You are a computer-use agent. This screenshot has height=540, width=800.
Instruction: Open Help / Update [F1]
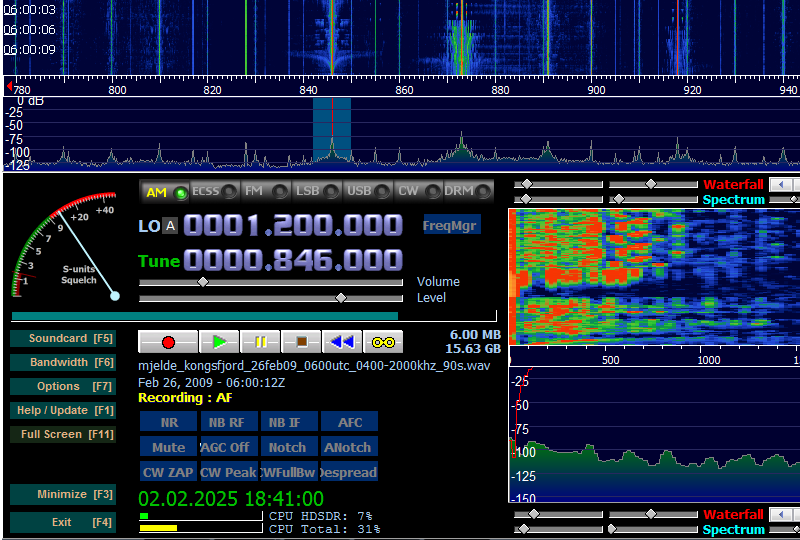coord(63,410)
